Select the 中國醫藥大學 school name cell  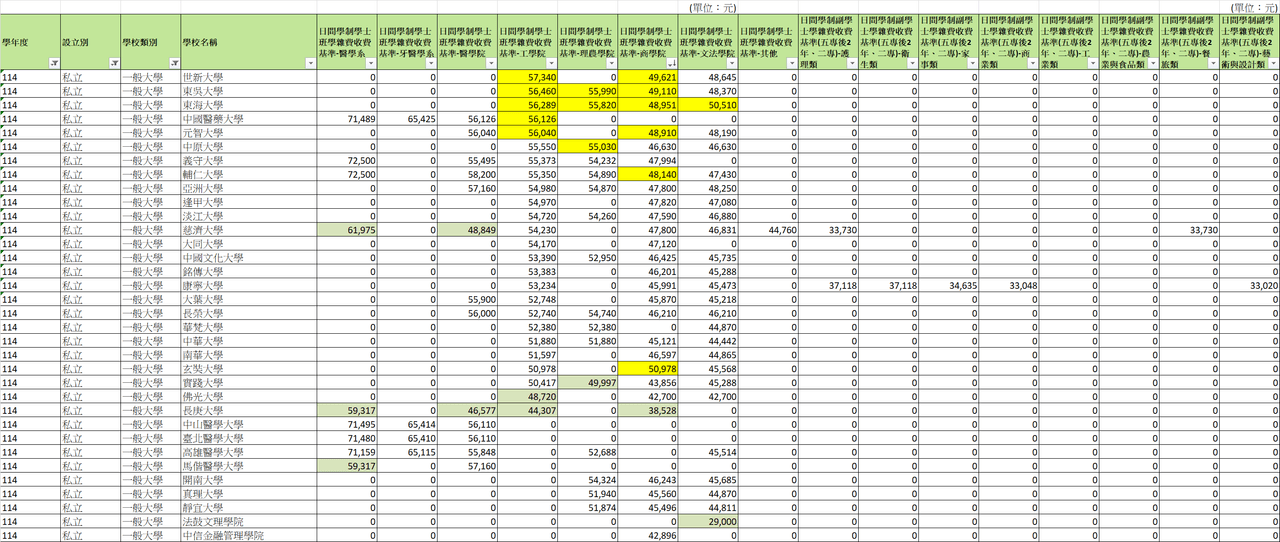coord(249,119)
